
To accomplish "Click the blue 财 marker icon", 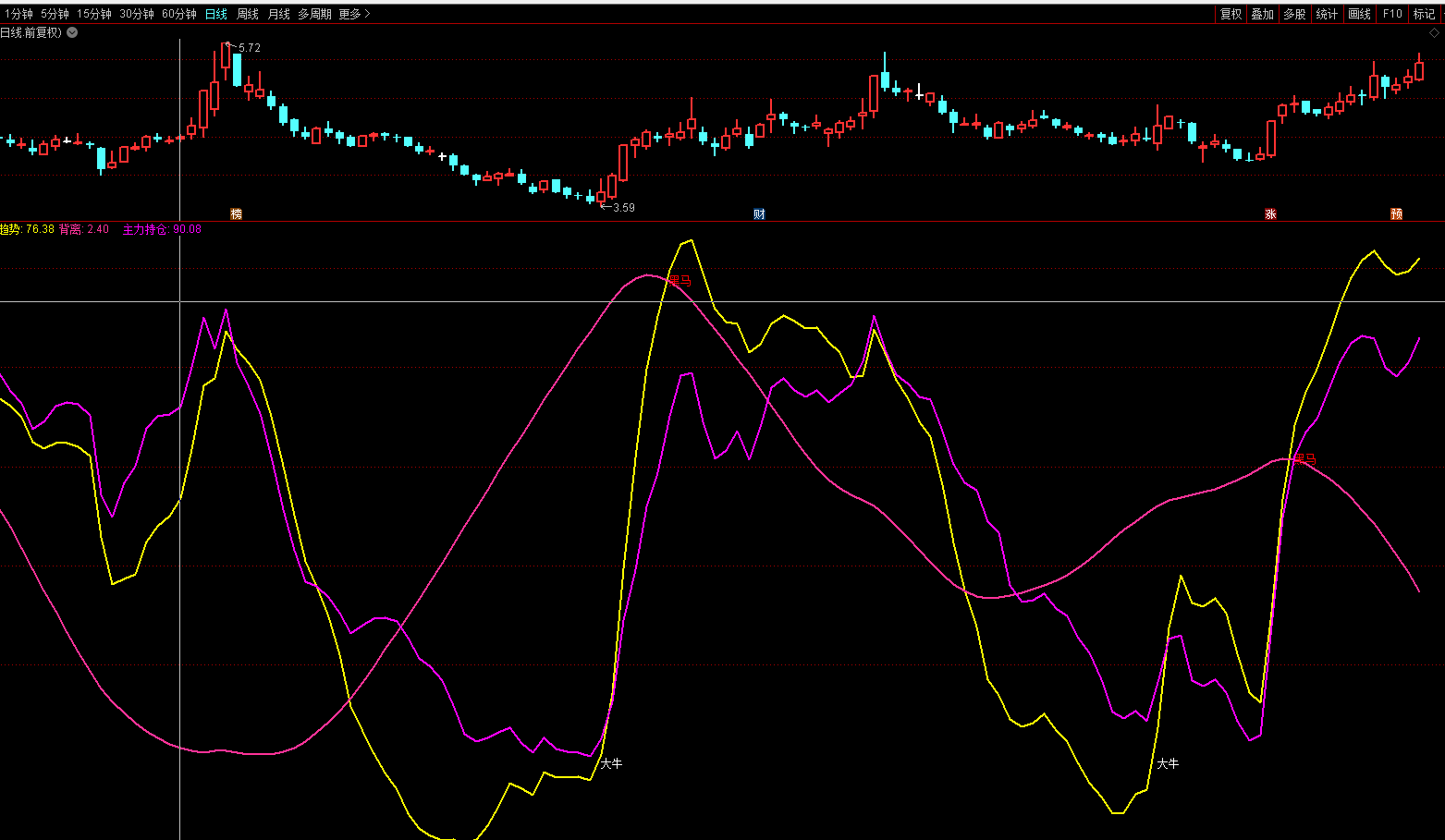I will coord(759,213).
